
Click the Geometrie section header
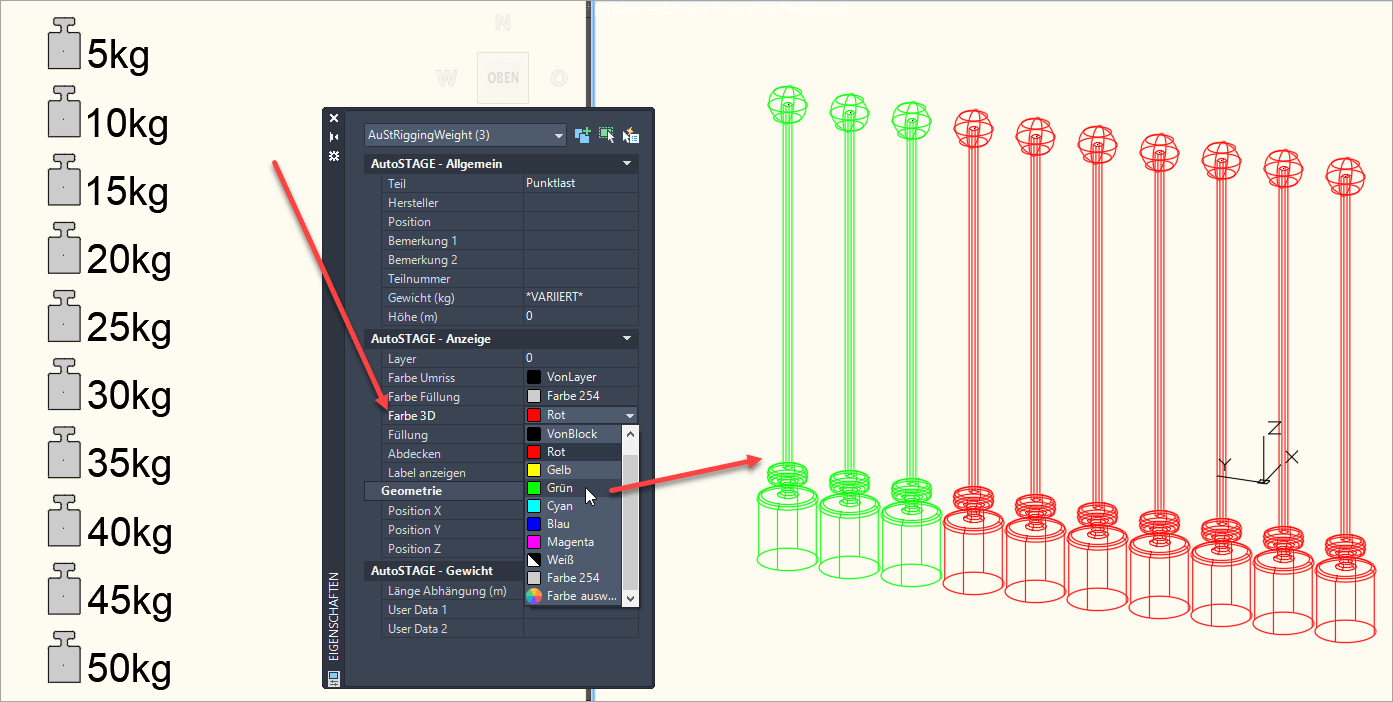coord(444,491)
